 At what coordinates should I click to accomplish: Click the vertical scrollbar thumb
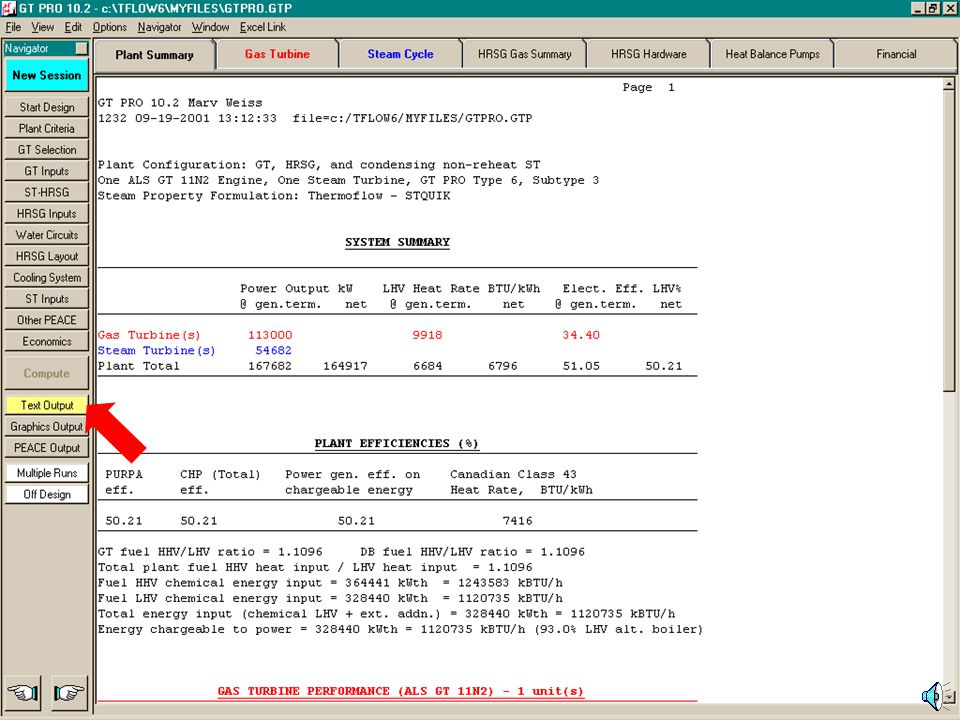tap(949, 241)
